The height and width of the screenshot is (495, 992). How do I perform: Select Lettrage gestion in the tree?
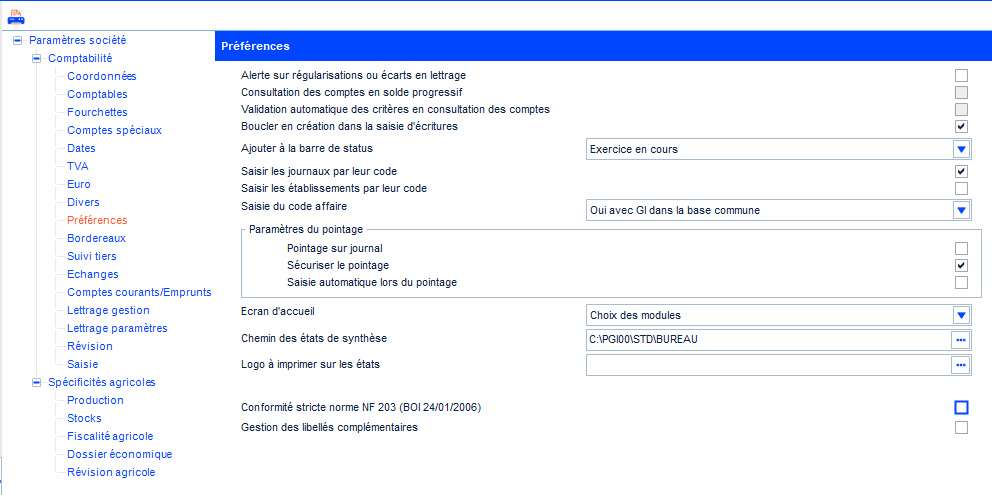click(x=108, y=310)
